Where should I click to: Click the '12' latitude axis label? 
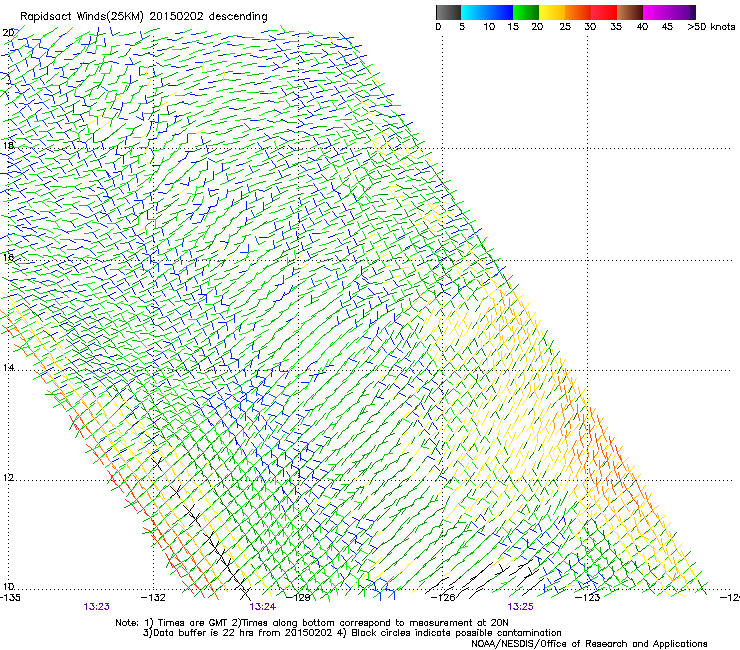pos(8,478)
